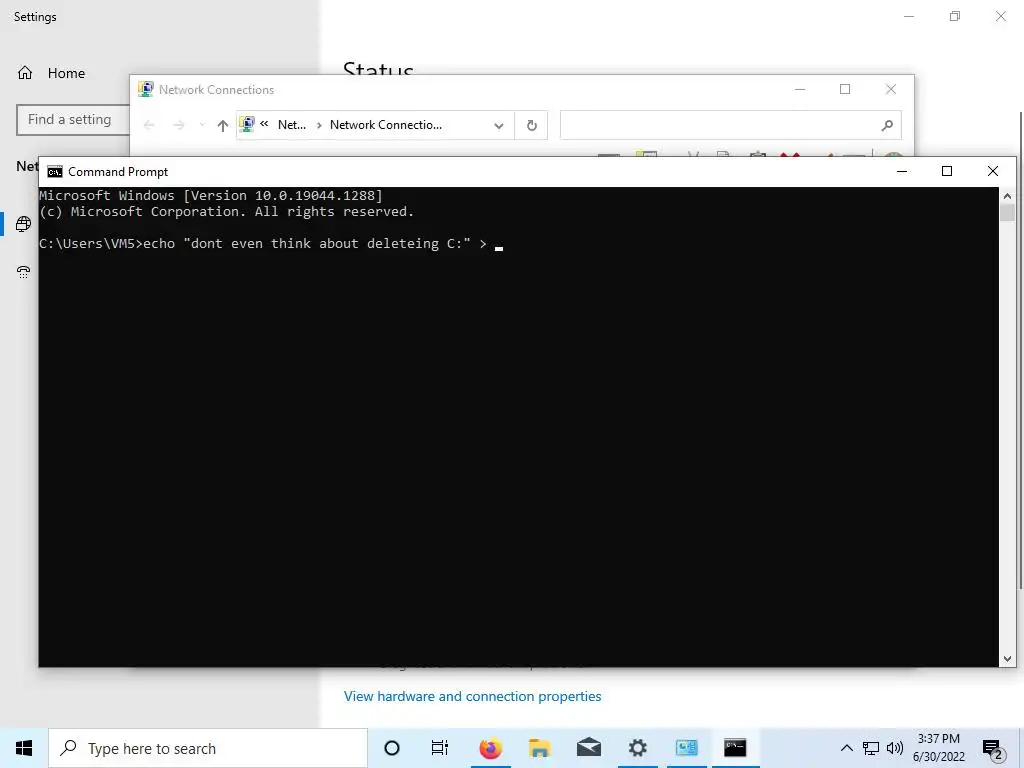Show hidden system tray icons

[x=846, y=748]
